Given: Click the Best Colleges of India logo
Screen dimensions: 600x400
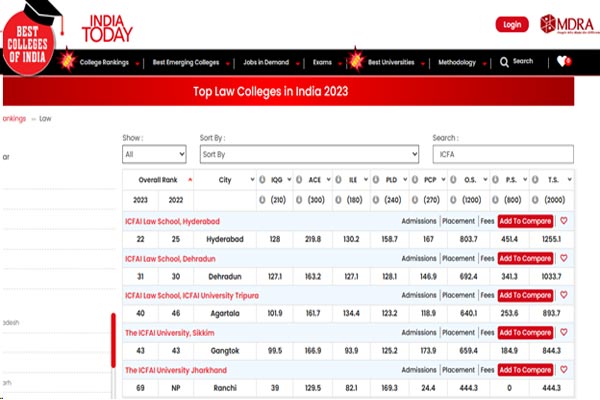Looking at the screenshot, I should pos(30,38).
